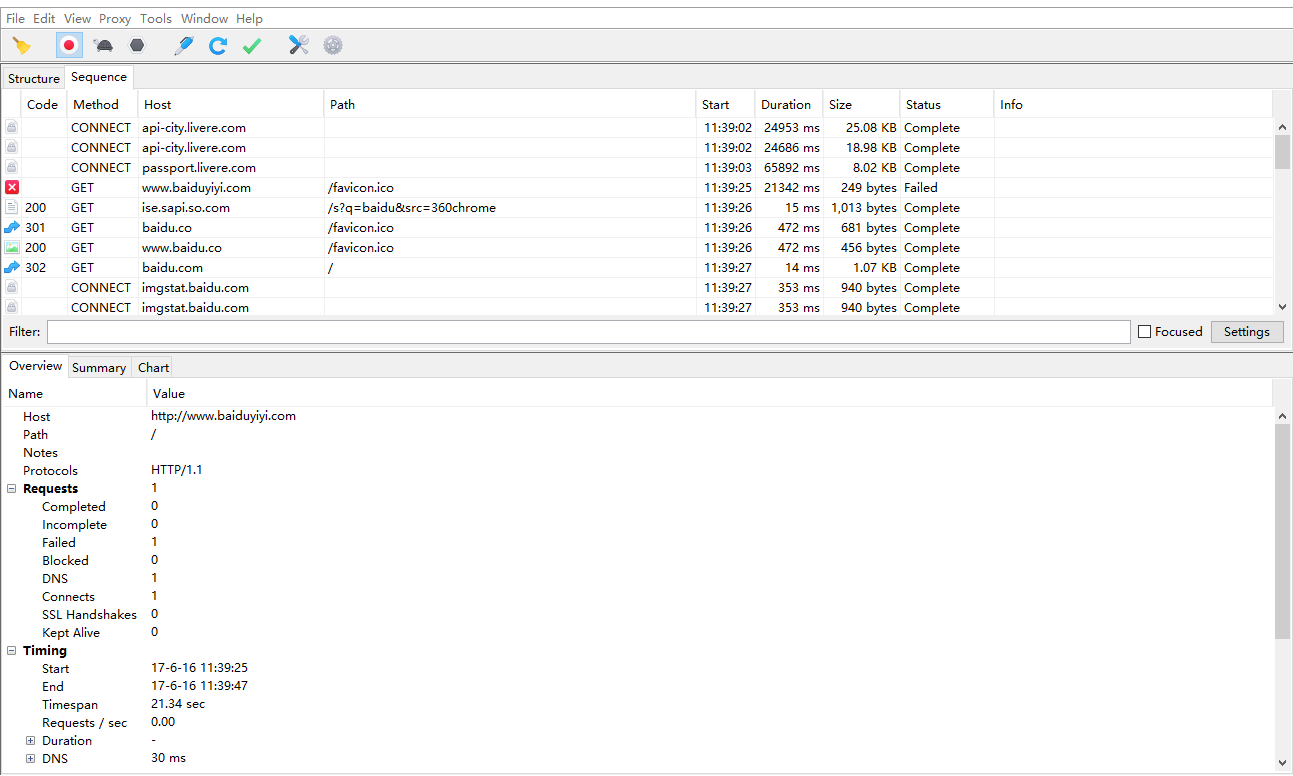
Task: Select the 21.34 sec Timespan value
Action: (178, 704)
